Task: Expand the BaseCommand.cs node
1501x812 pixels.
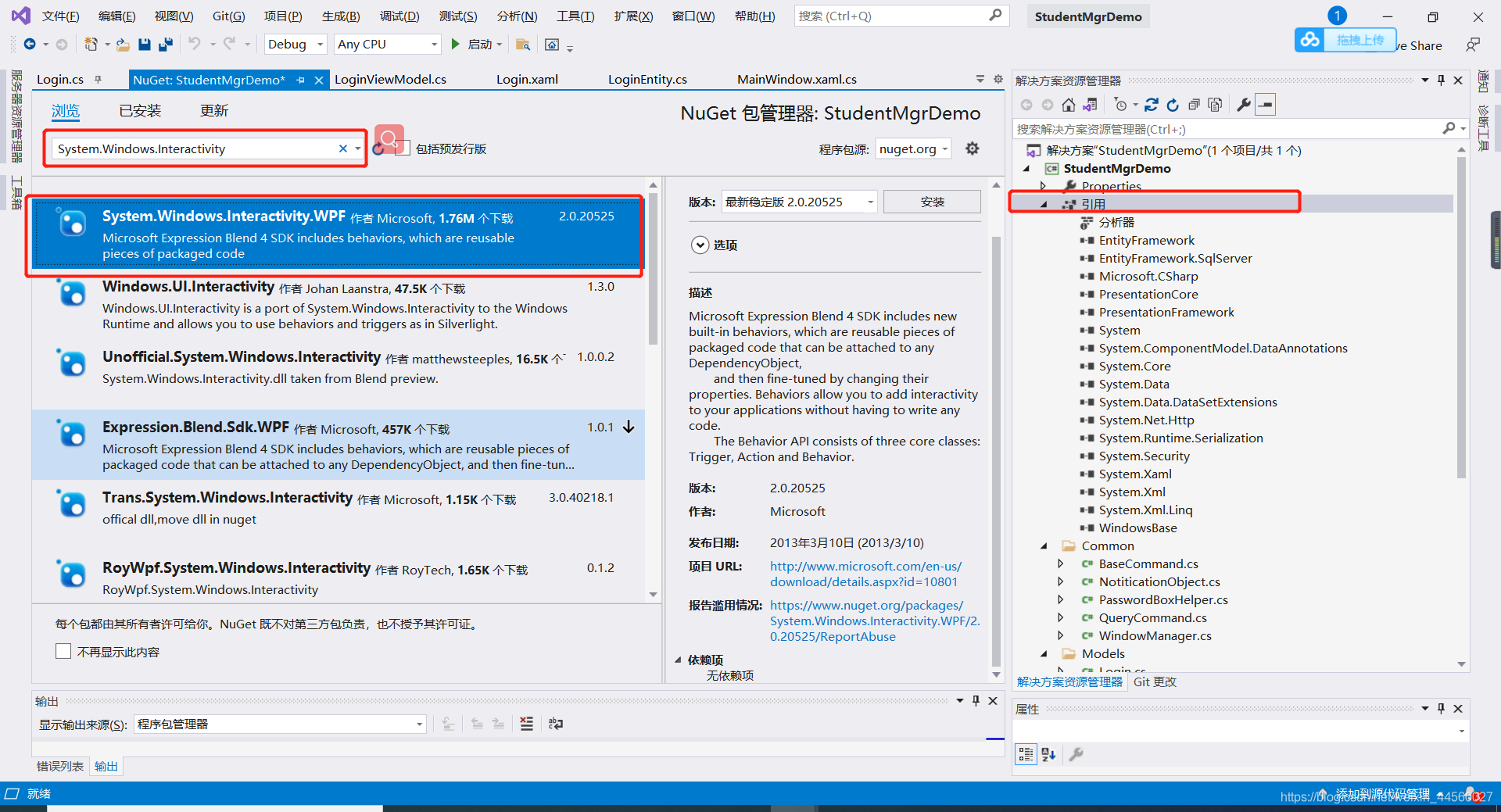Action: (x=1061, y=563)
